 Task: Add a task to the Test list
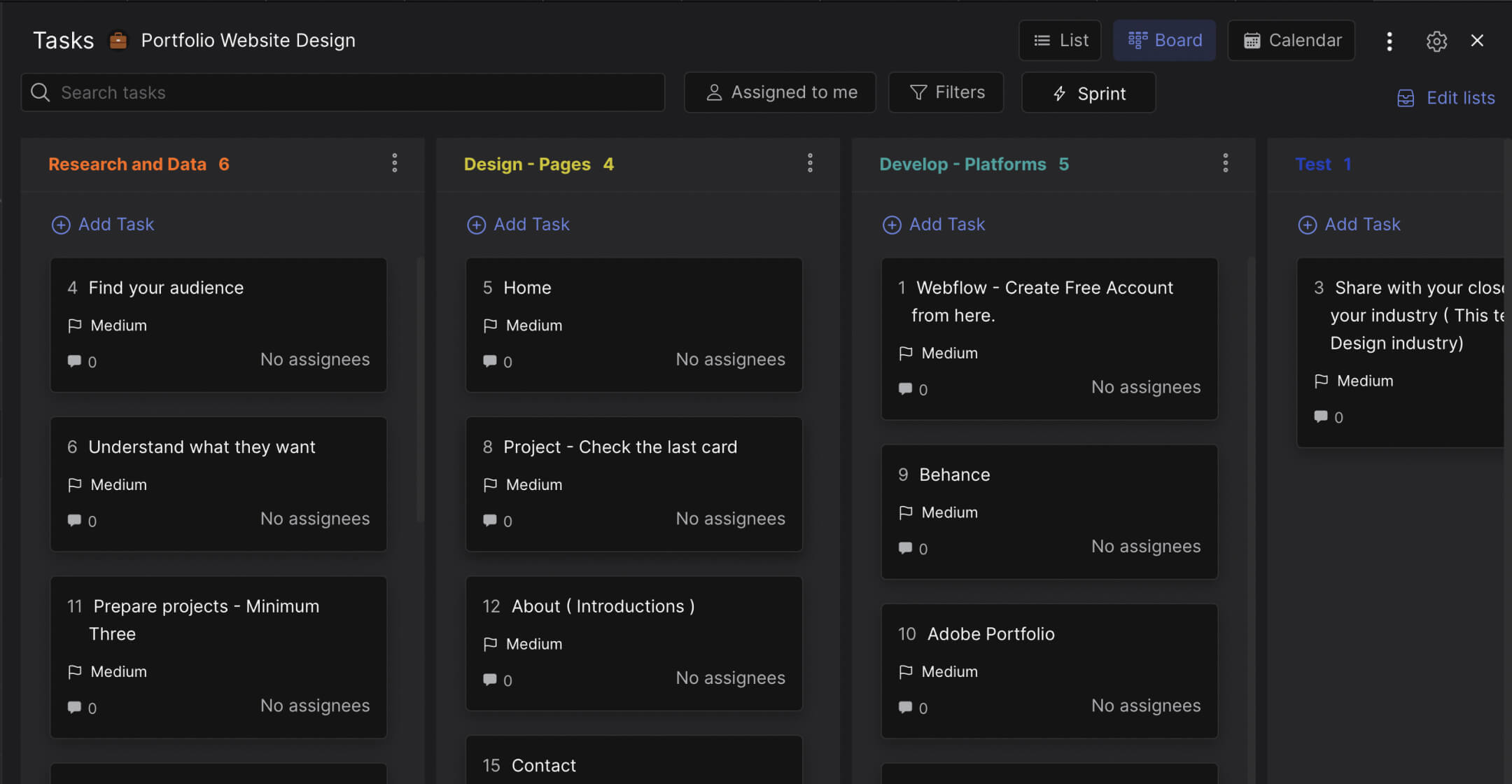1349,224
